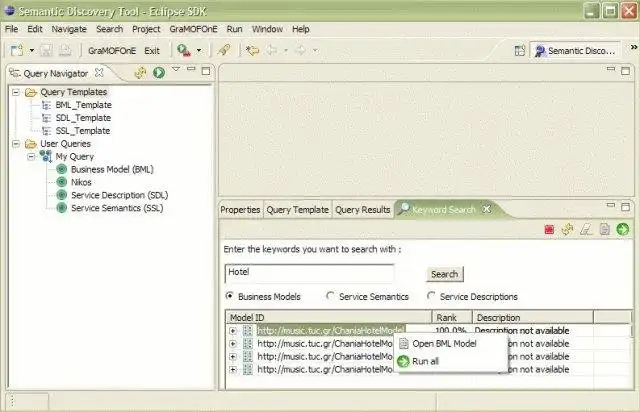This screenshot has width=640, height=412.
Task: Select SSL_Template in the tree
Action: [x=83, y=131]
